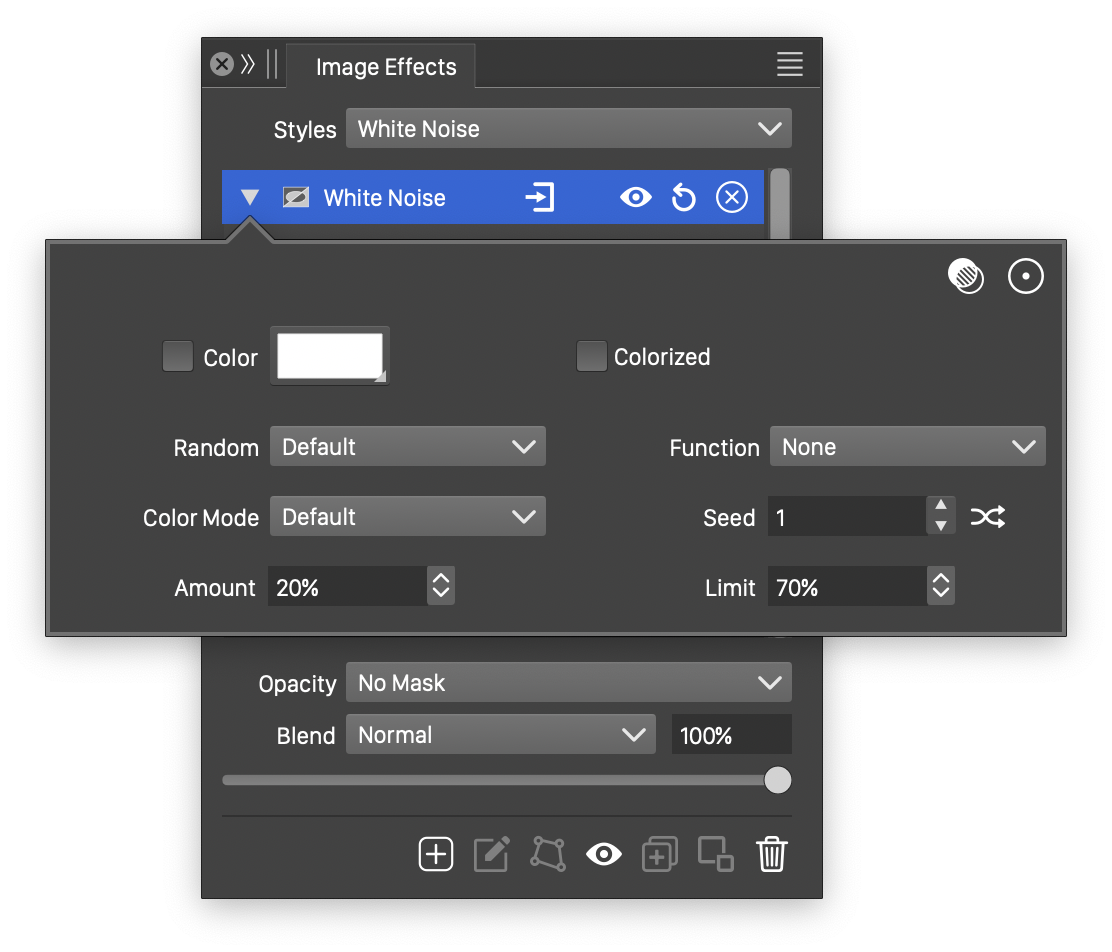
Task: Enable the Color checkbox
Action: (x=178, y=357)
